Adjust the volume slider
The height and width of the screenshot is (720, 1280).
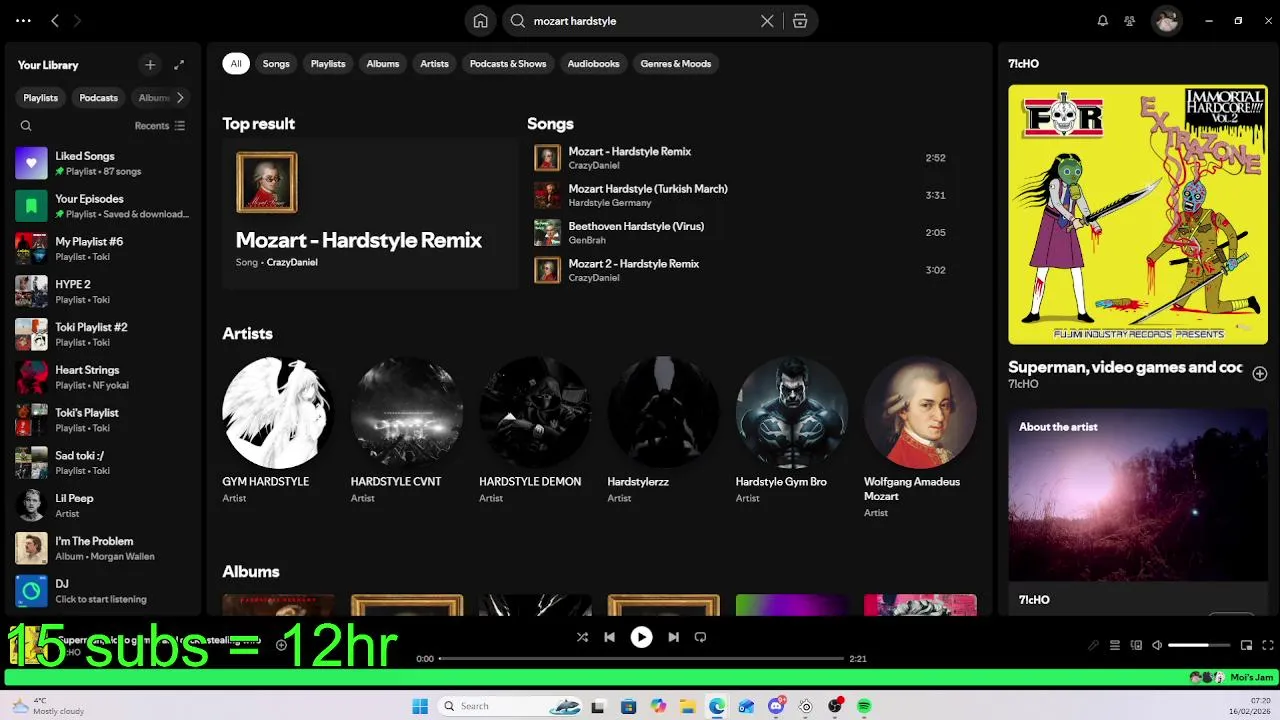point(1198,645)
